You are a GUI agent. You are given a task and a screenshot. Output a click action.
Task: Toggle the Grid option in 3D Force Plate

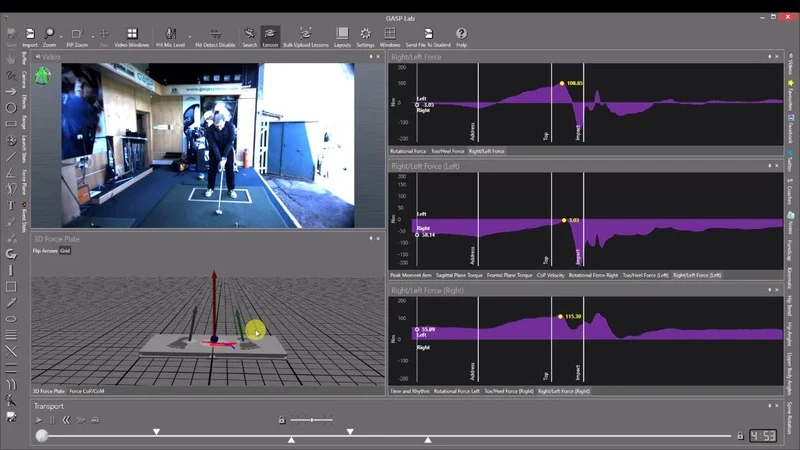coord(65,251)
